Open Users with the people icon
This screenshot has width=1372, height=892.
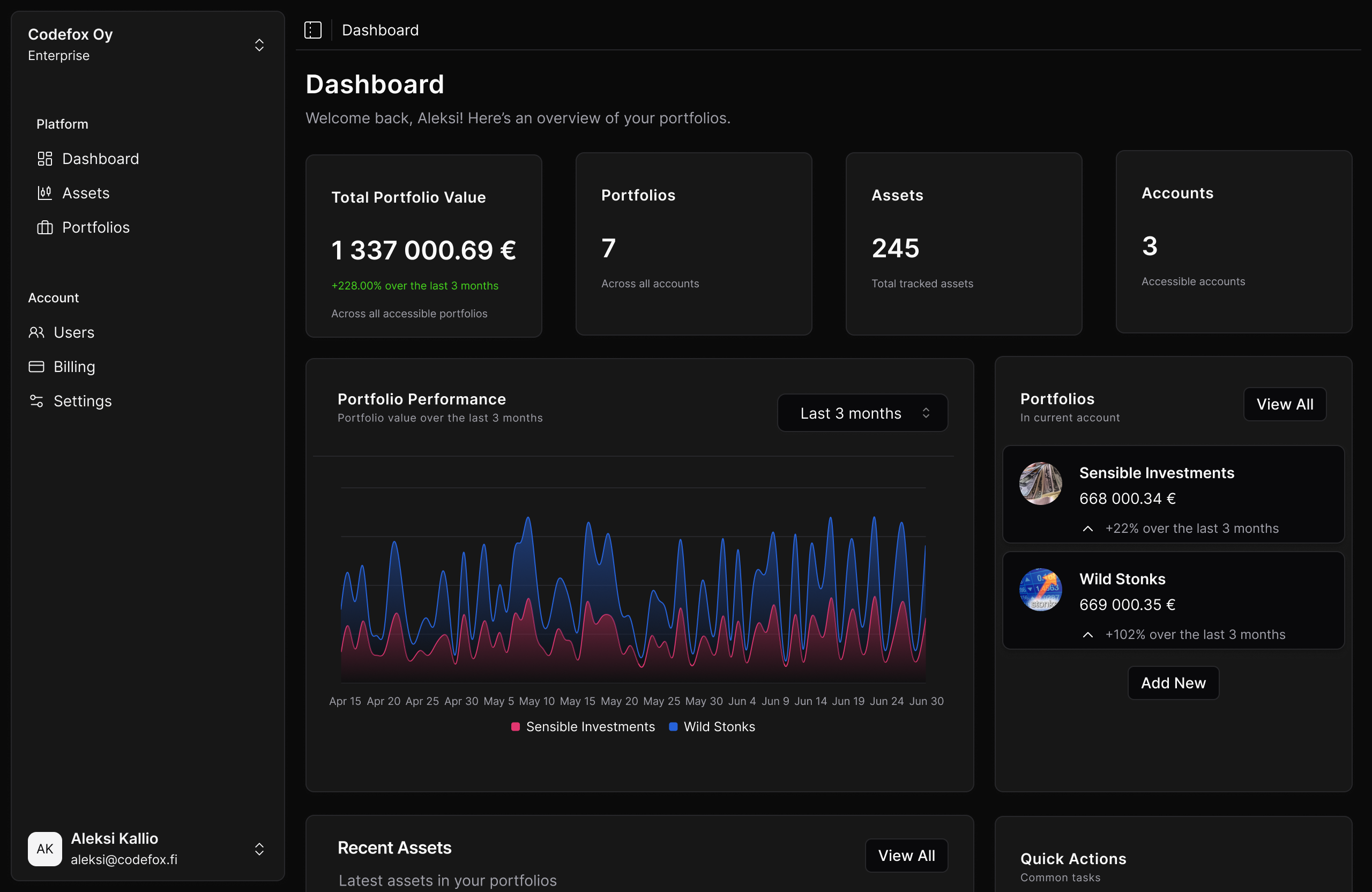point(36,332)
